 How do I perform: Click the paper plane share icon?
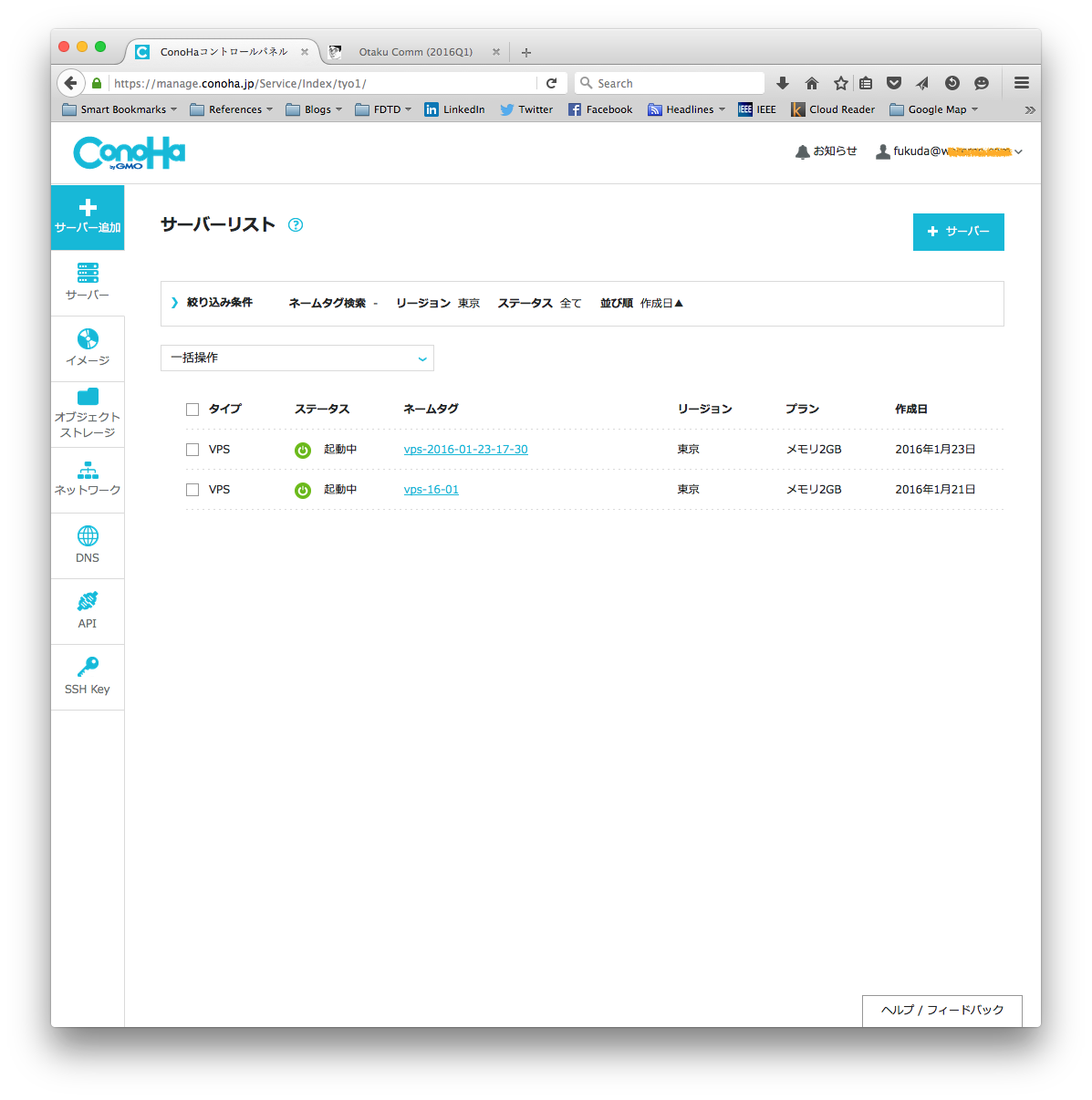922,83
